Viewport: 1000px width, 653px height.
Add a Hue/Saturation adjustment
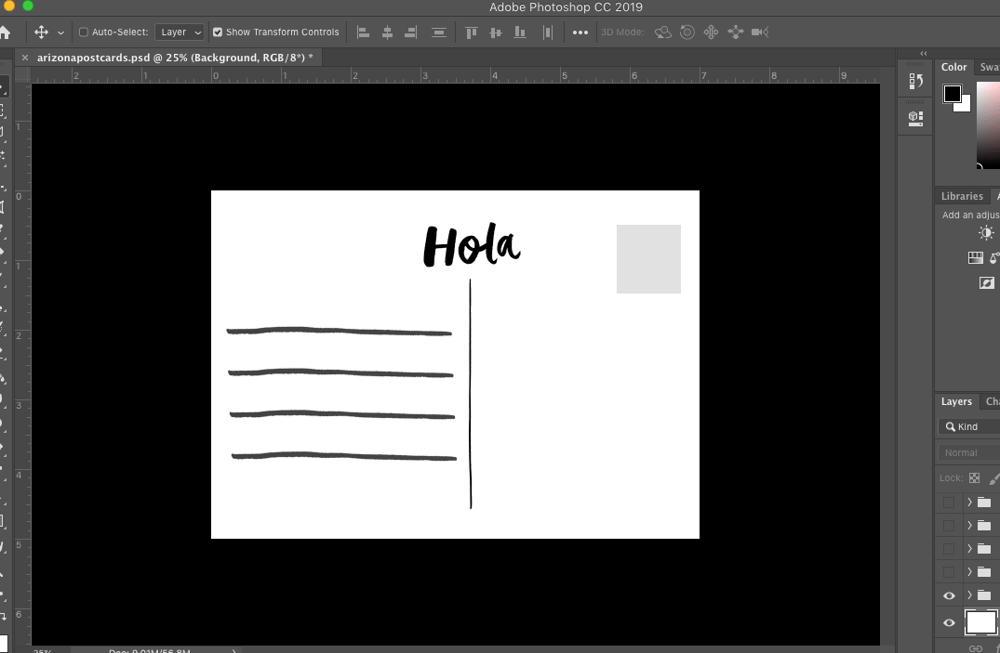[x=975, y=258]
